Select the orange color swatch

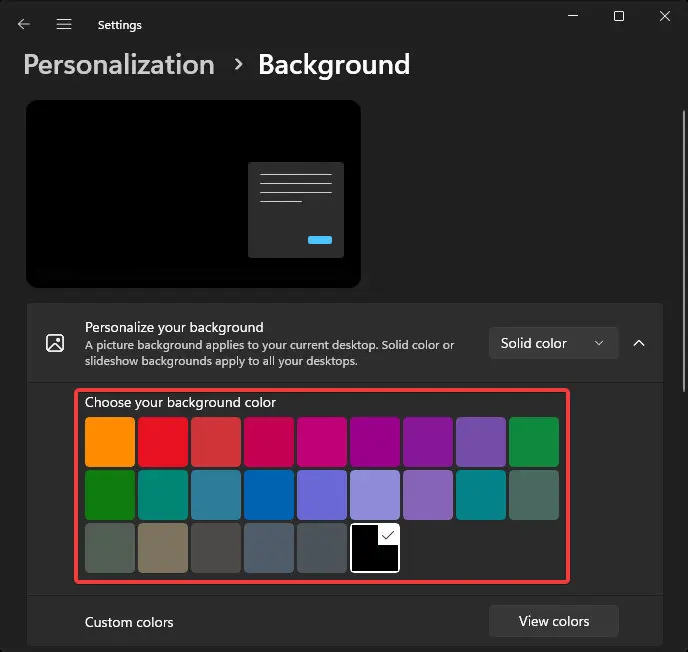click(x=110, y=442)
